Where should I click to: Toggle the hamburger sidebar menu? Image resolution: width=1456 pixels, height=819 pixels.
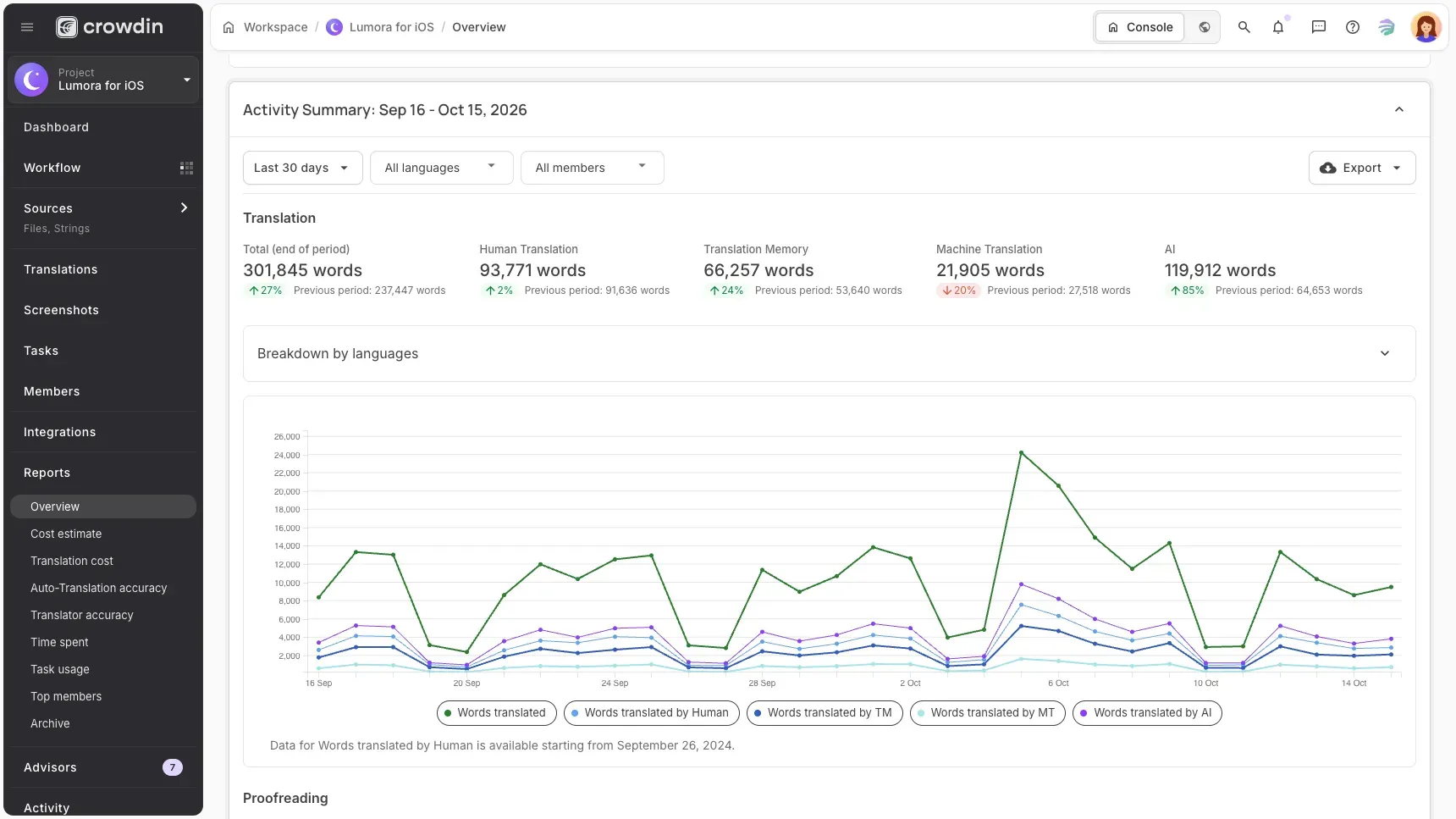[x=27, y=27]
